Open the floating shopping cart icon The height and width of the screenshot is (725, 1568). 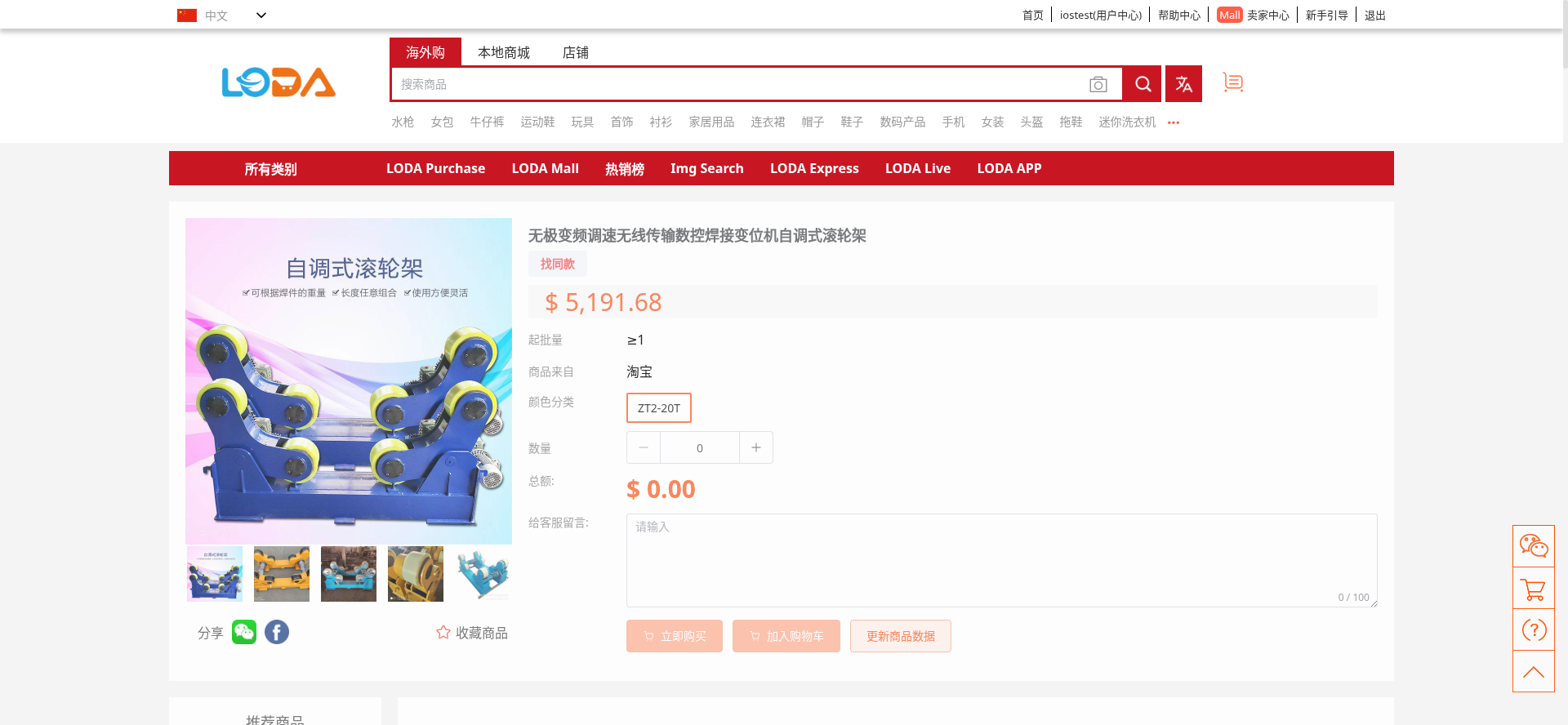(1533, 589)
